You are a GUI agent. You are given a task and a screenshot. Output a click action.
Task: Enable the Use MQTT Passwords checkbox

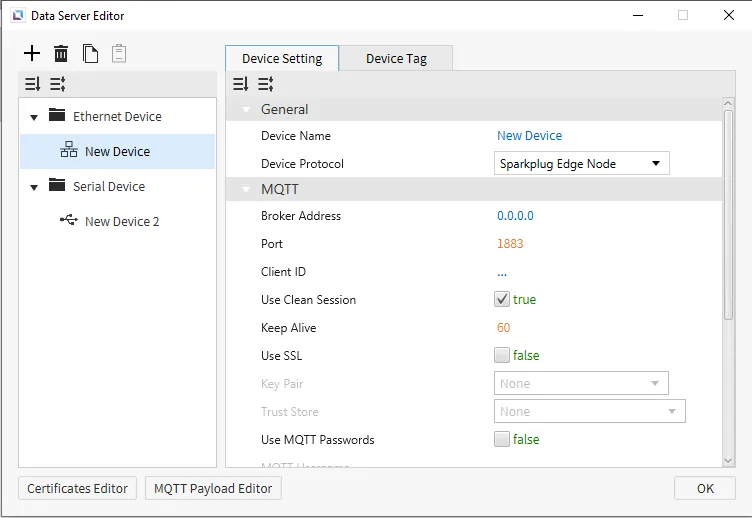502,439
